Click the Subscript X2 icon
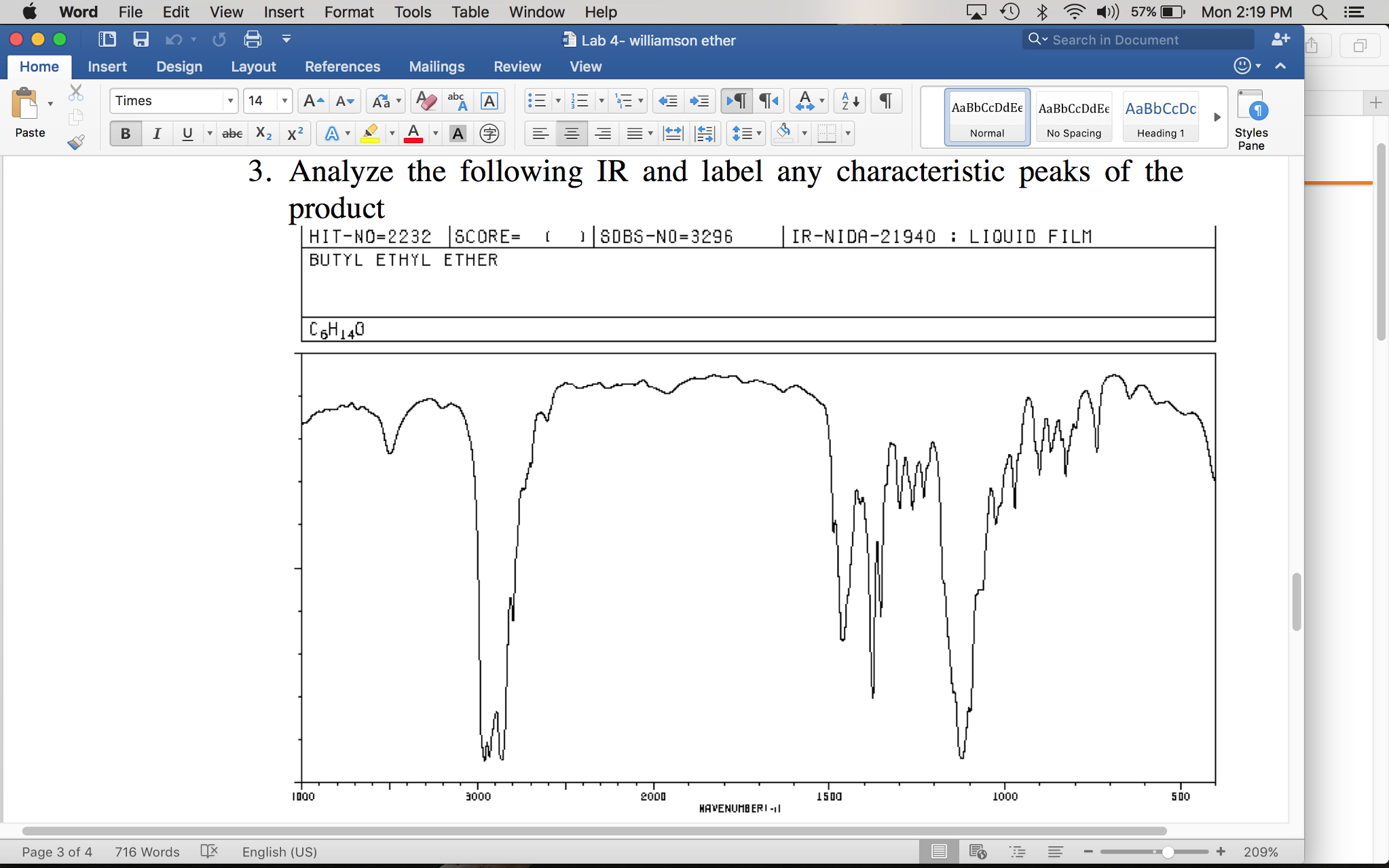1389x868 pixels. point(263,134)
